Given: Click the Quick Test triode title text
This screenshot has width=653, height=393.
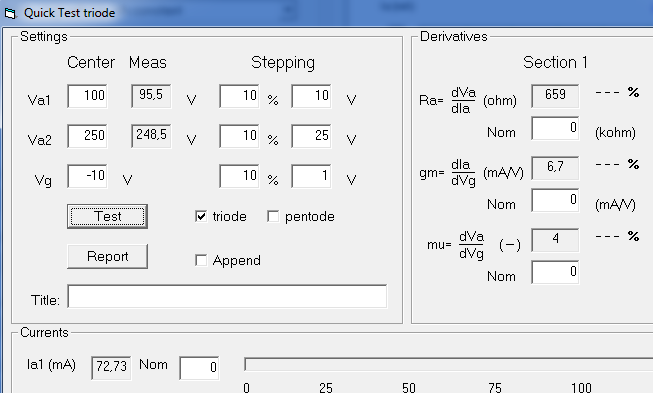Looking at the screenshot, I should (x=69, y=13).
